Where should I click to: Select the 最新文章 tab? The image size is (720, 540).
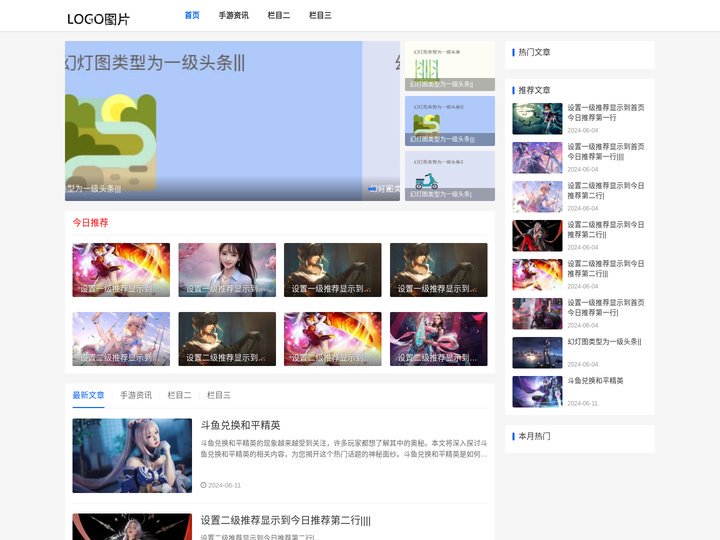88,395
